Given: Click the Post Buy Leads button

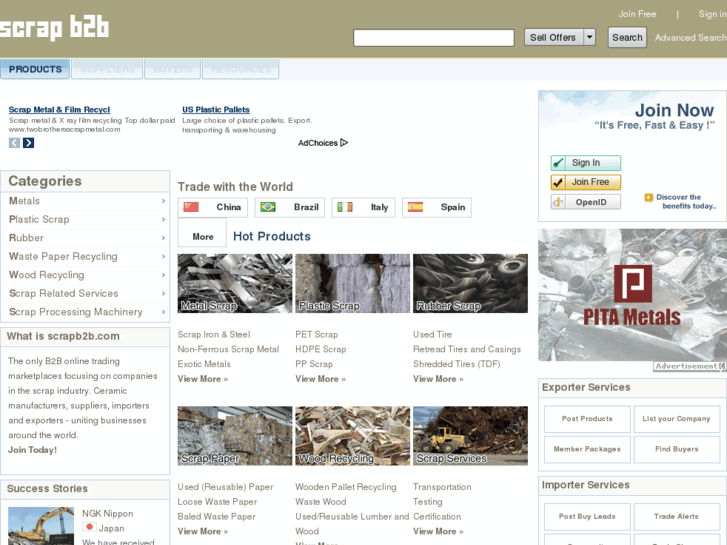Looking at the screenshot, I should tap(587, 516).
